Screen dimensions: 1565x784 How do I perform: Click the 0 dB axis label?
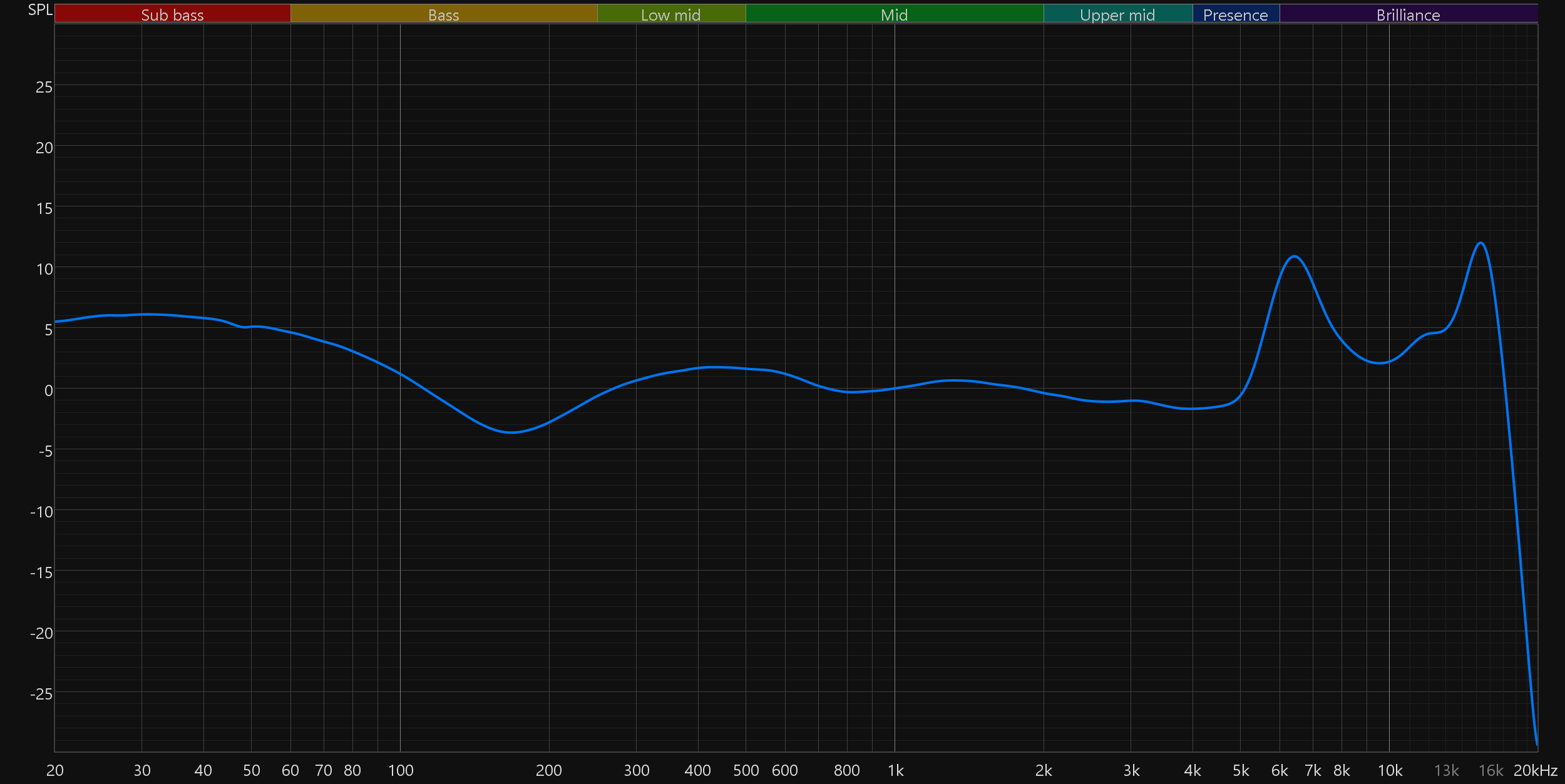[48, 390]
